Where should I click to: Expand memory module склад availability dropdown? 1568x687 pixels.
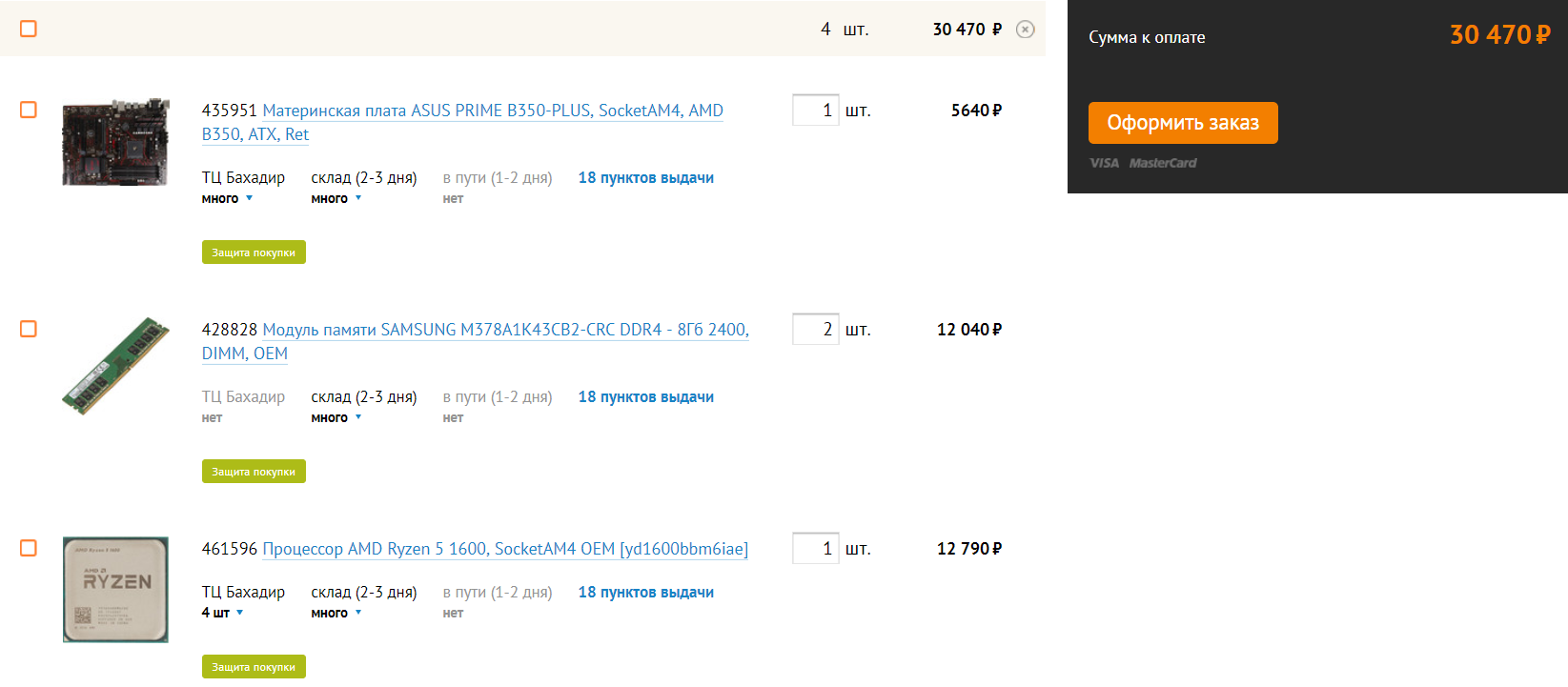tap(358, 417)
